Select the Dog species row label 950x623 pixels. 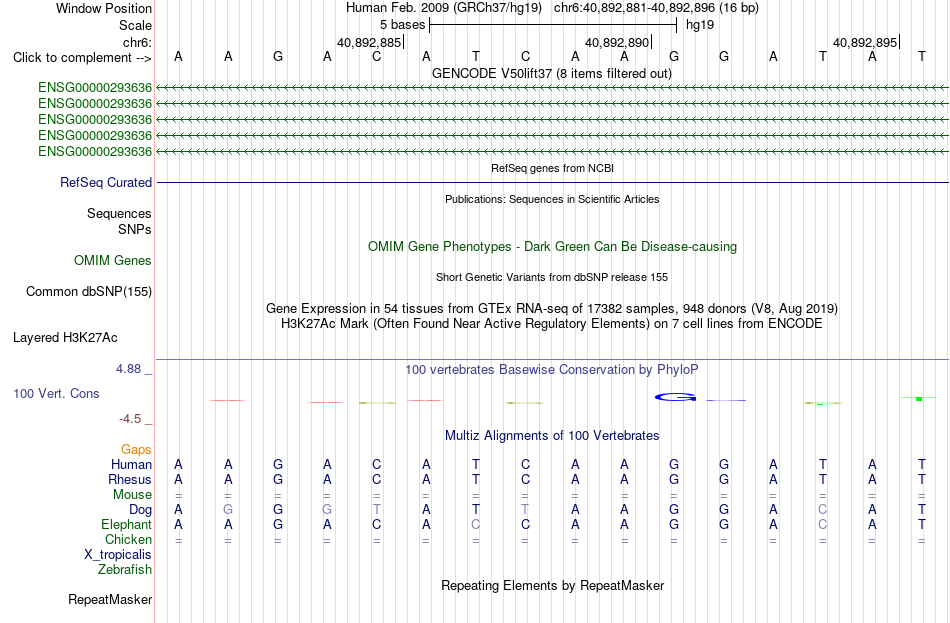(140, 510)
